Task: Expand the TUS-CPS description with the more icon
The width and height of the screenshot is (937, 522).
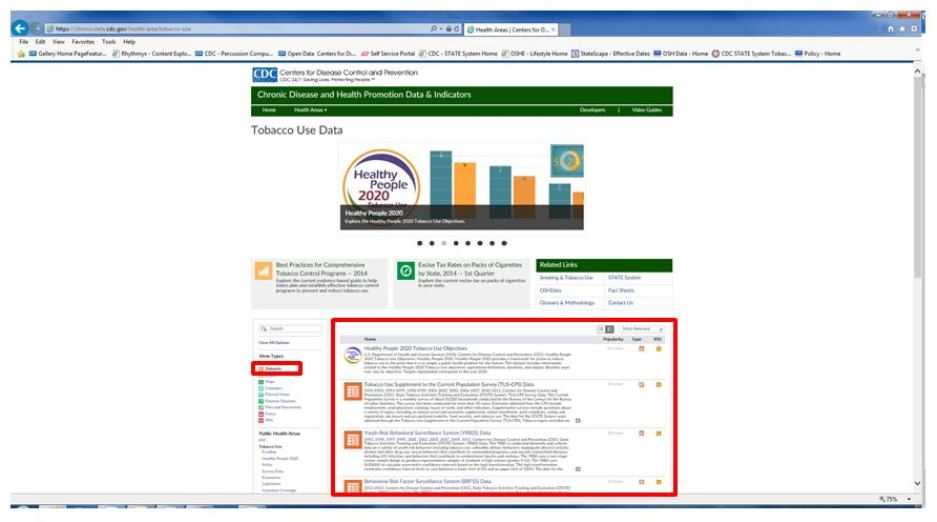Action: 577,421
